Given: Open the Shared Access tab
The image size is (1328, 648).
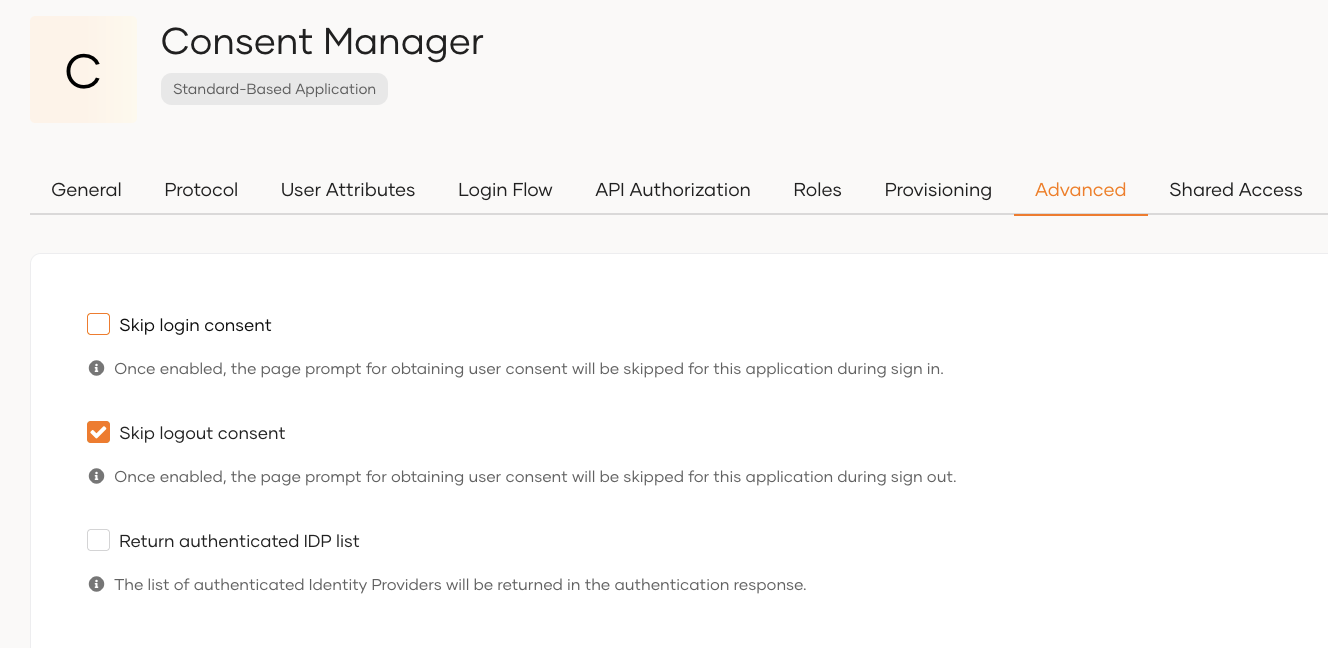Looking at the screenshot, I should click(x=1235, y=189).
